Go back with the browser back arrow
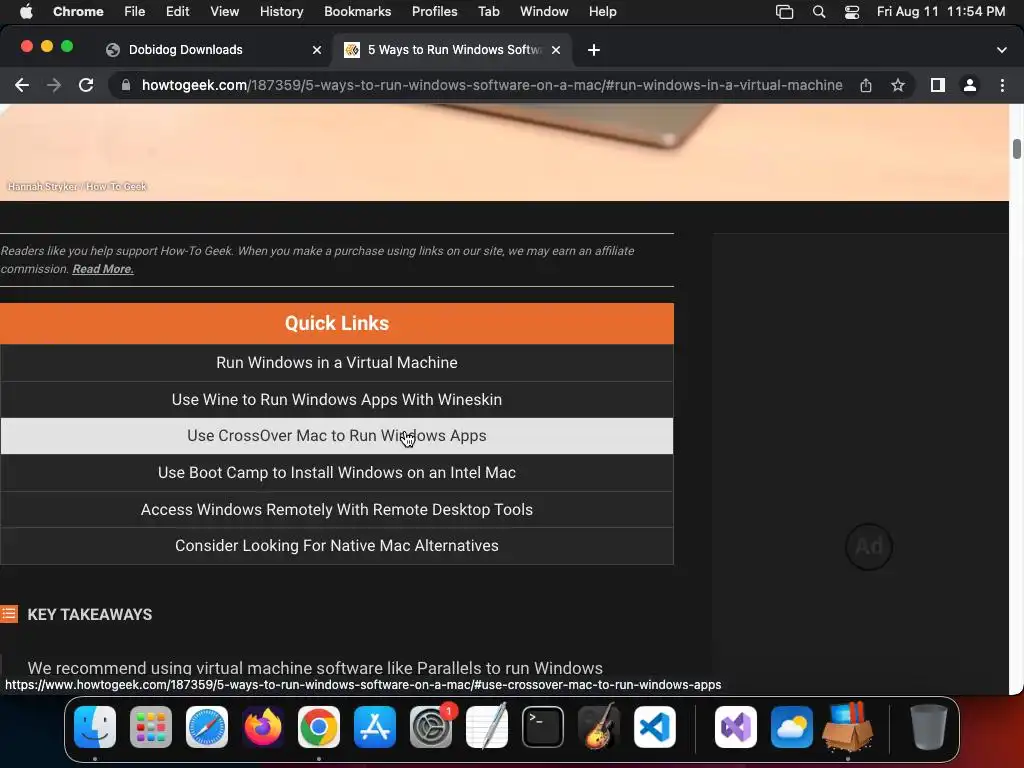The height and width of the screenshot is (768, 1024). (x=22, y=85)
